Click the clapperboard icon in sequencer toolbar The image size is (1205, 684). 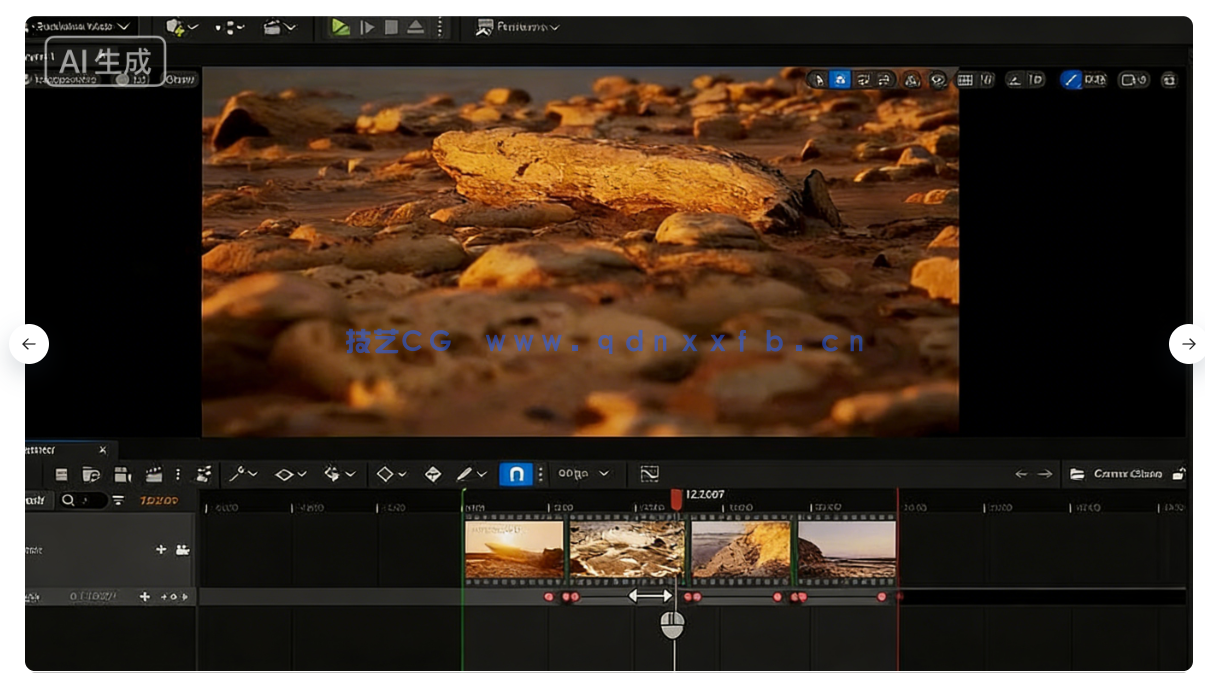154,474
